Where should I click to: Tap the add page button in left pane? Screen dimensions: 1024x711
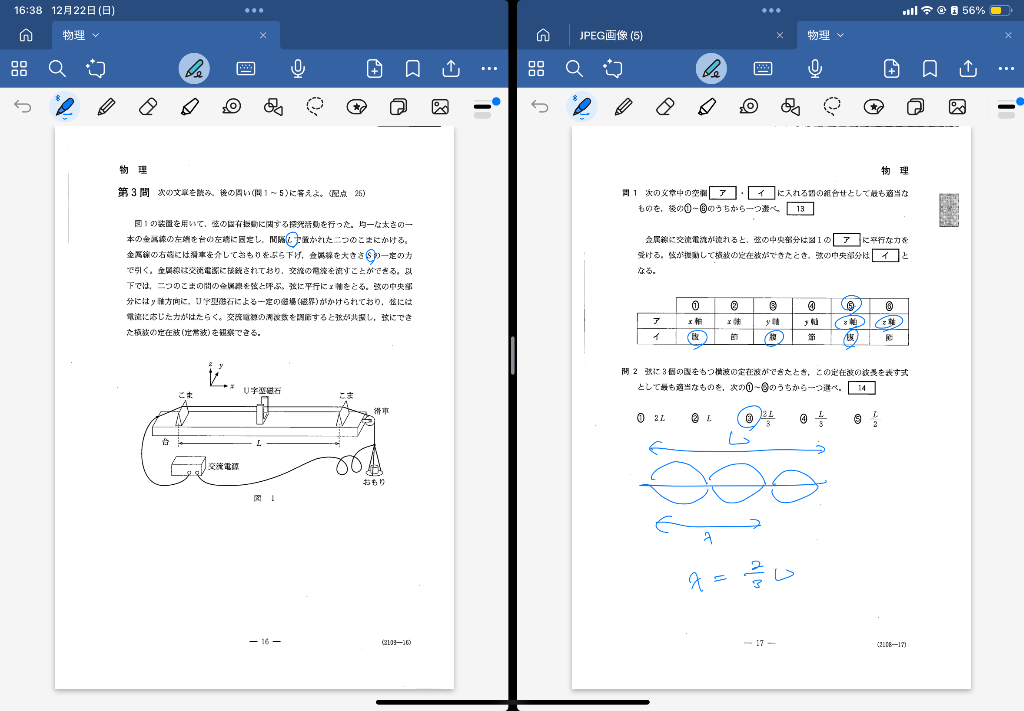point(374,69)
